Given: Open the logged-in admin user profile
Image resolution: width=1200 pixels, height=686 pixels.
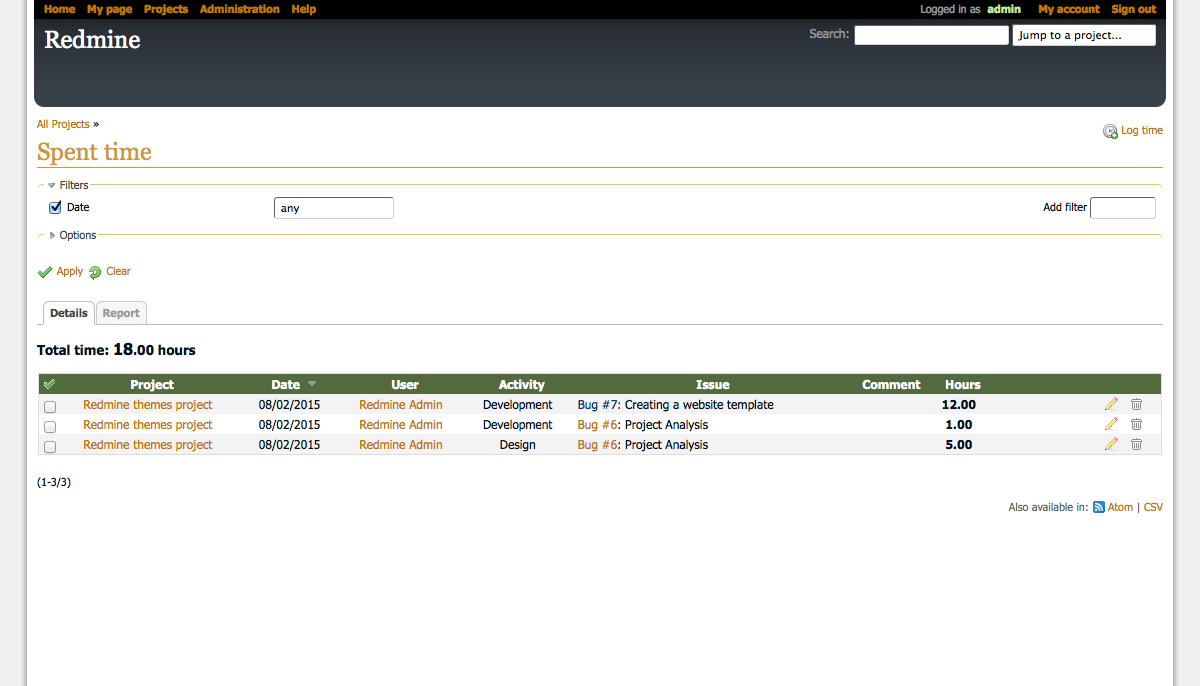Looking at the screenshot, I should (1004, 9).
